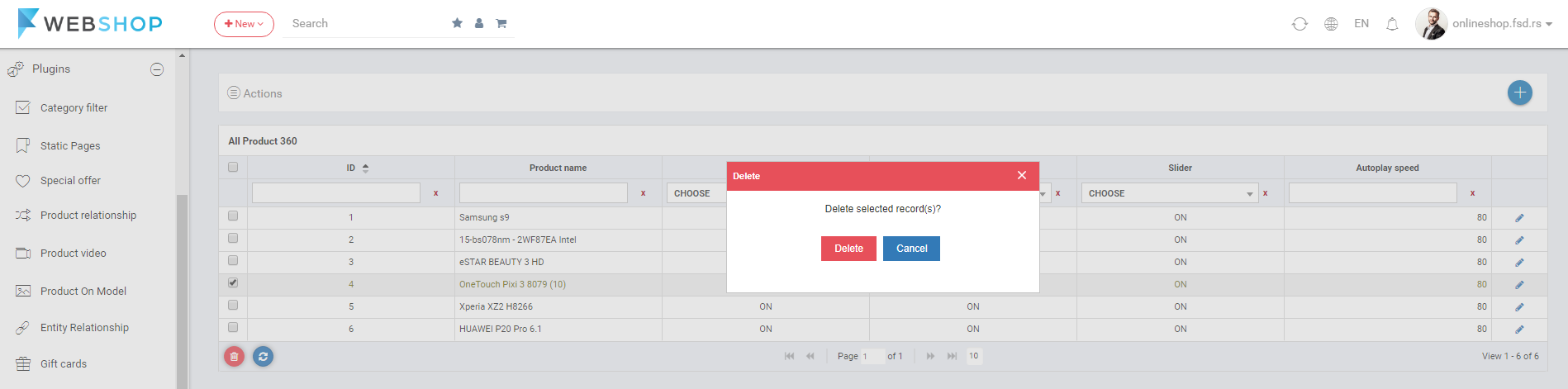The height and width of the screenshot is (389, 1568).
Task: Click the blue add record plus button
Action: coord(1519,93)
